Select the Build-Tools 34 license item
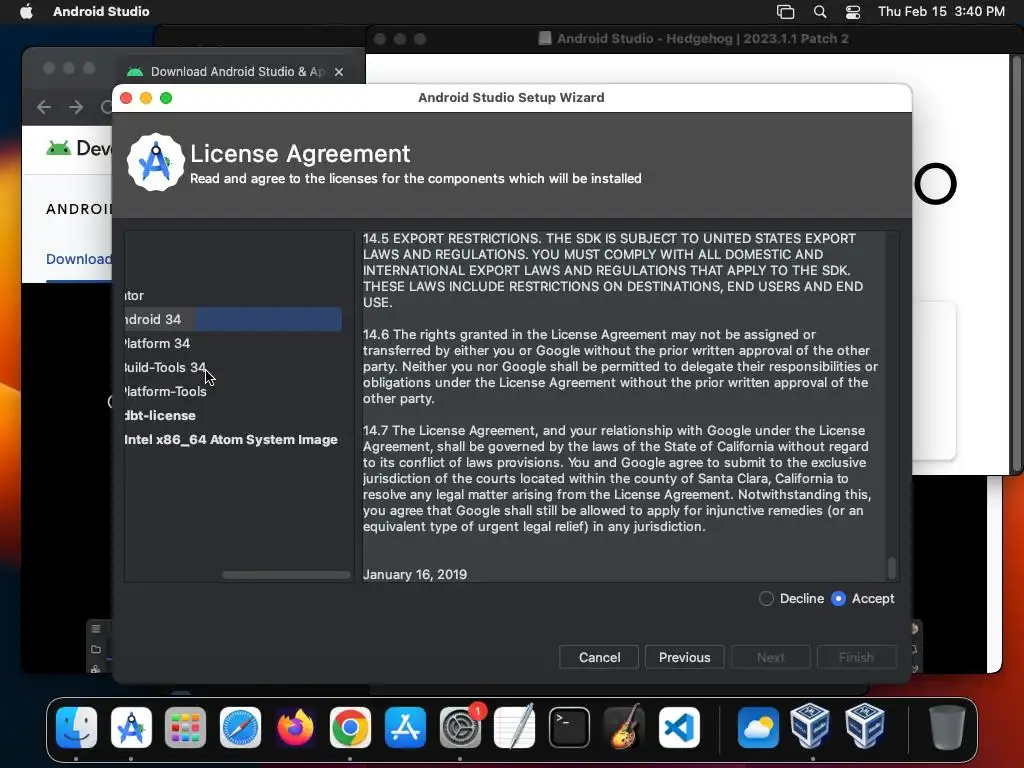The width and height of the screenshot is (1024, 768). pyautogui.click(x=165, y=368)
